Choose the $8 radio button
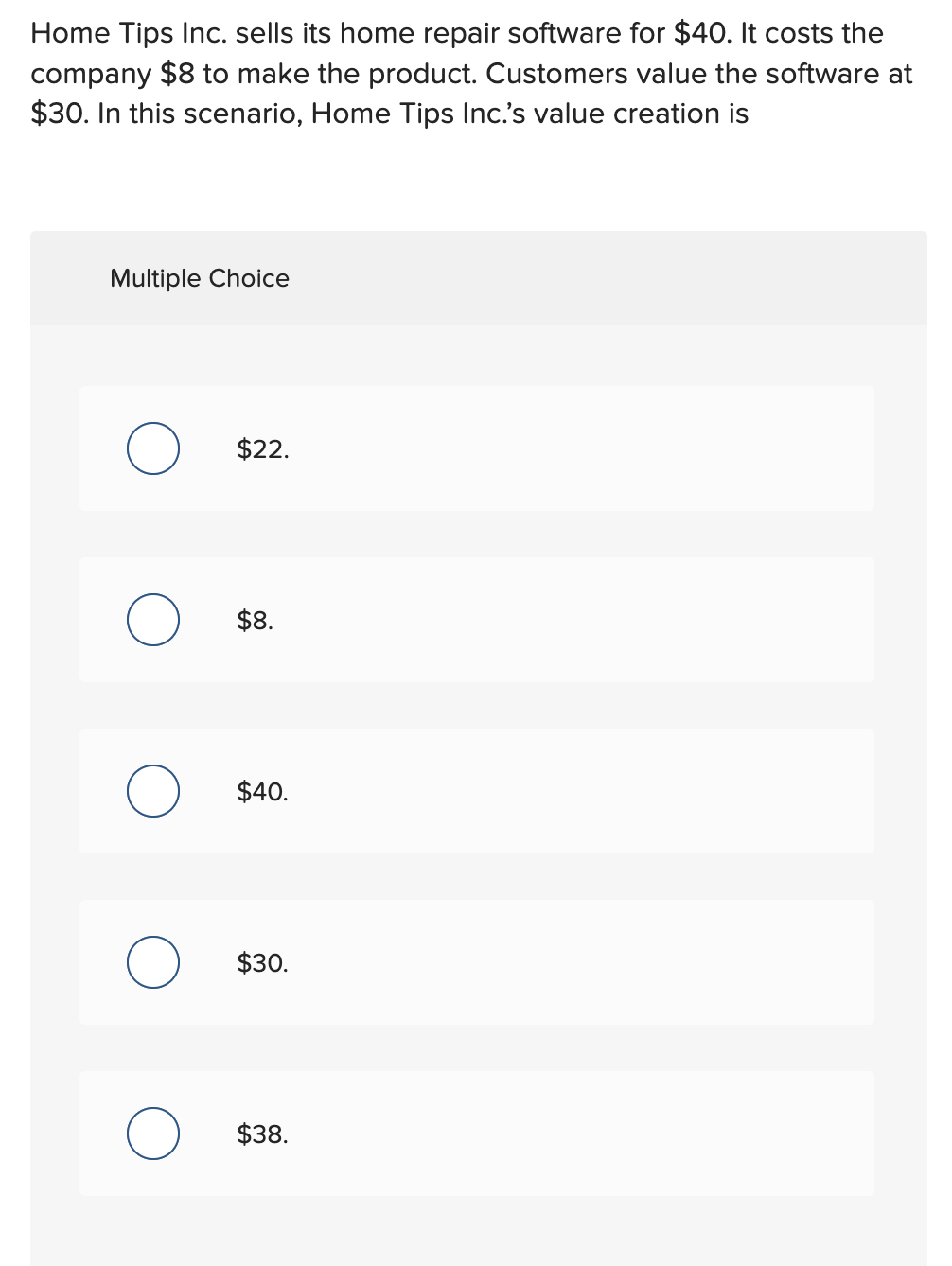The width and height of the screenshot is (952, 1266). pyautogui.click(x=153, y=620)
